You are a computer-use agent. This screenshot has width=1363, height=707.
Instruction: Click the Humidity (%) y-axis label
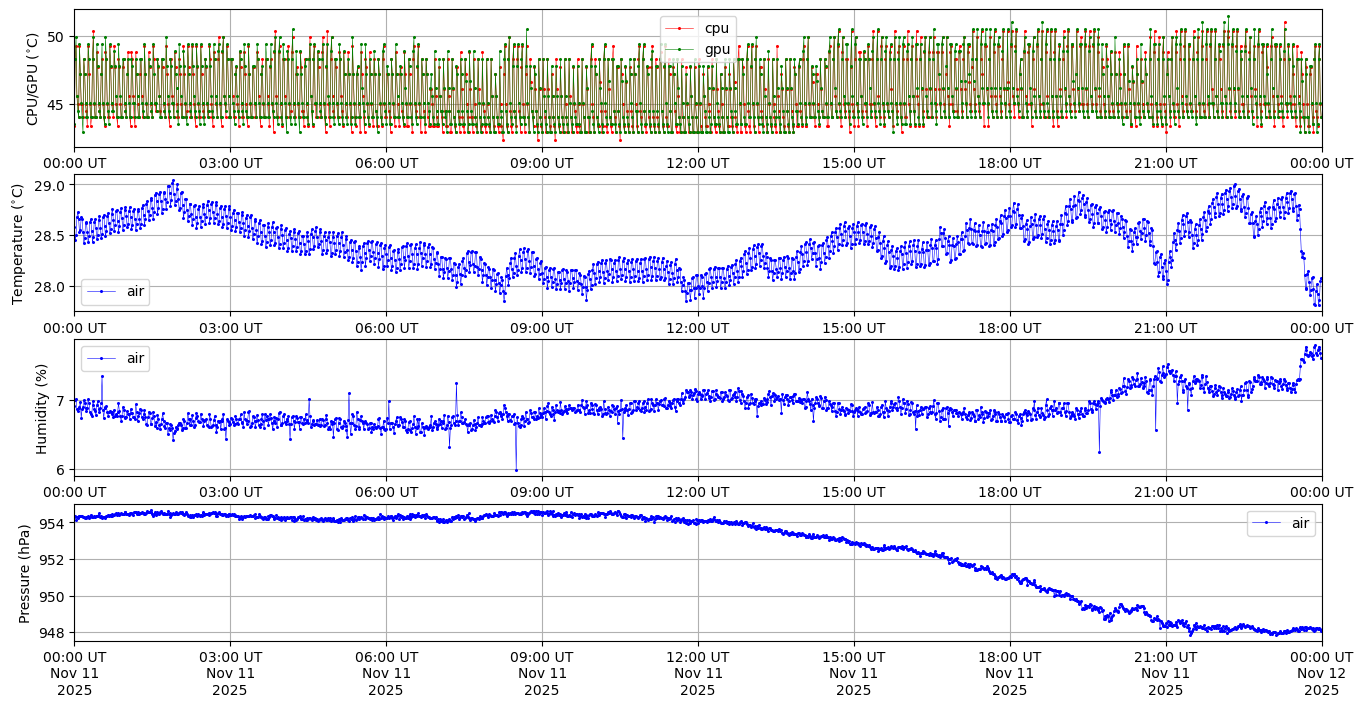click(x=41, y=408)
